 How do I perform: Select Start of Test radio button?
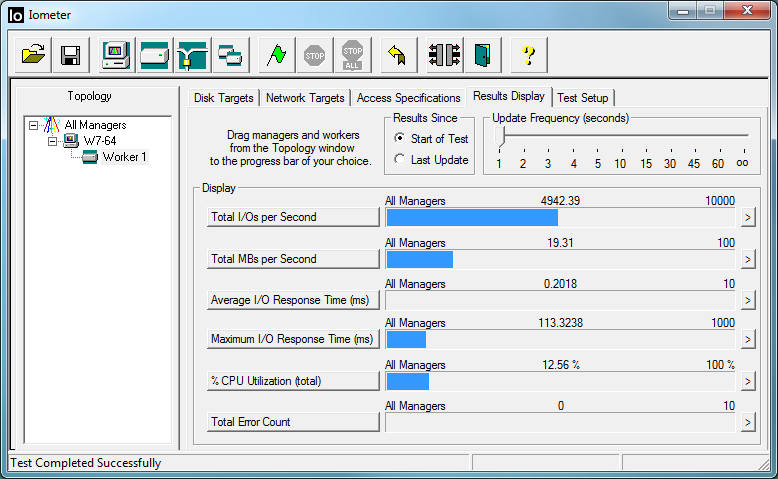coord(399,138)
